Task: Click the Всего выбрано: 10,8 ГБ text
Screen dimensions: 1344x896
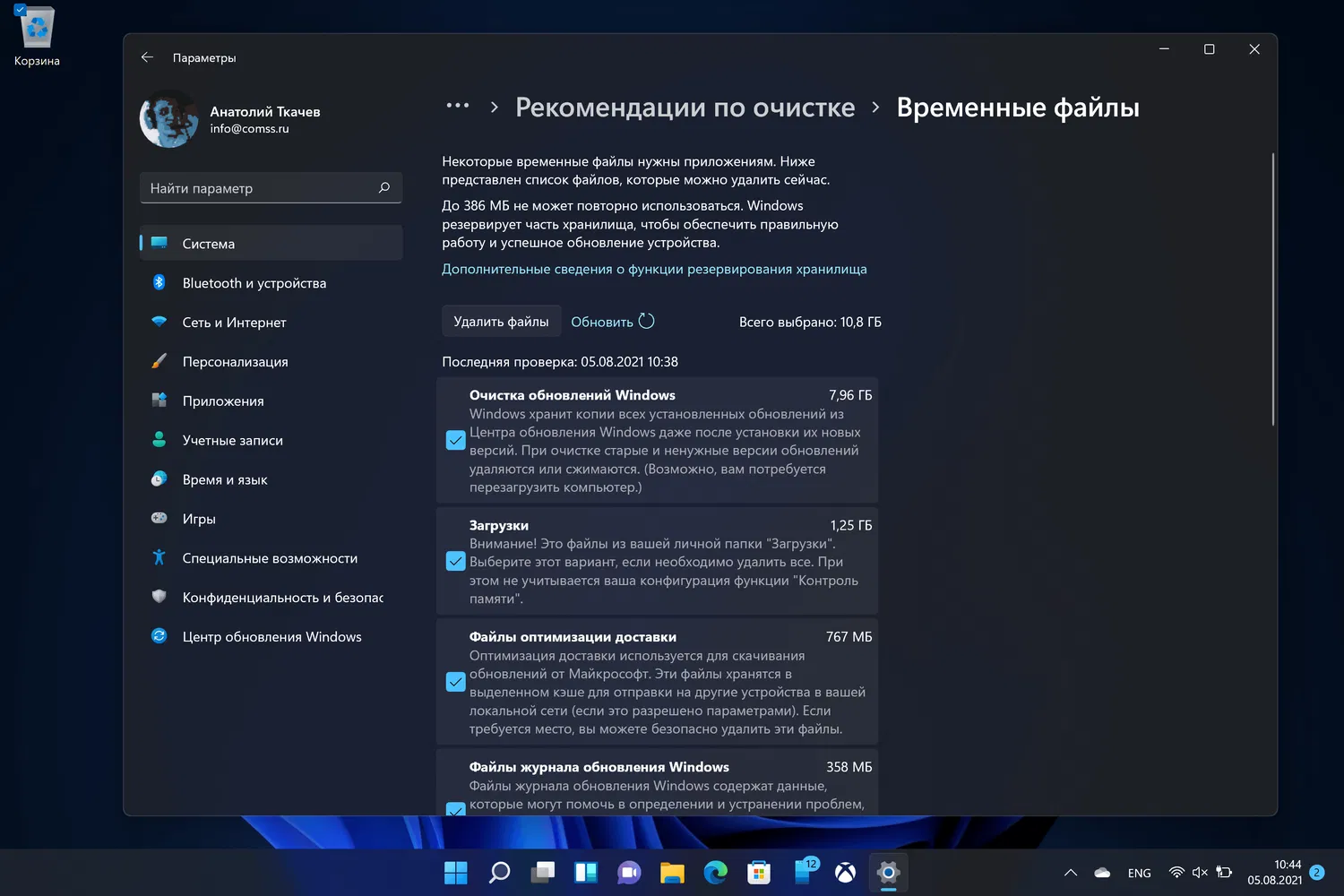Action: [x=810, y=322]
